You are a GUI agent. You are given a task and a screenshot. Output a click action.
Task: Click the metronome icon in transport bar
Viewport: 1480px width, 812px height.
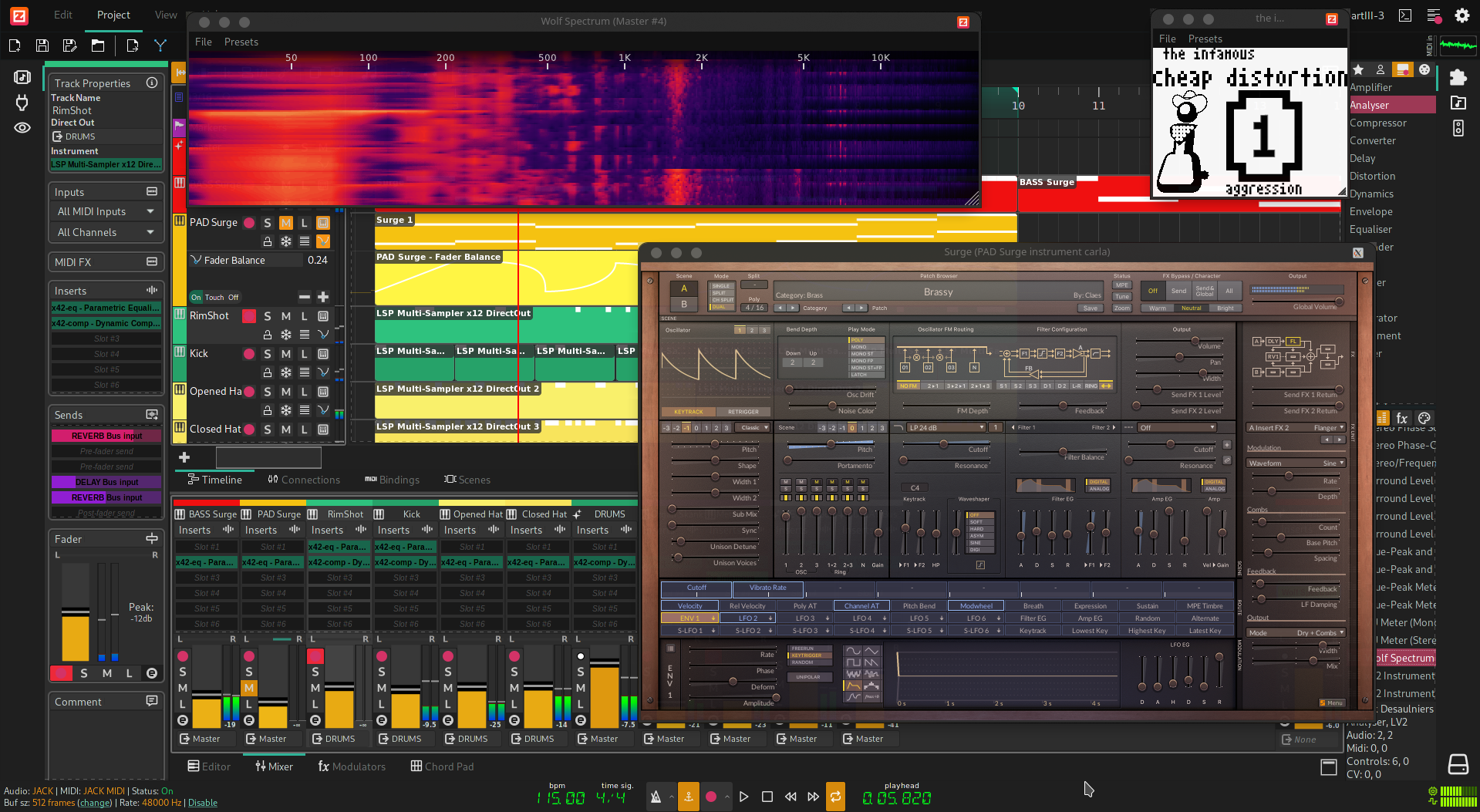[x=656, y=797]
